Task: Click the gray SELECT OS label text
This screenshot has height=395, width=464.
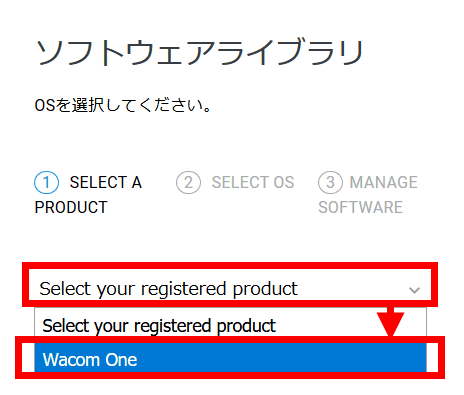Action: (x=253, y=182)
